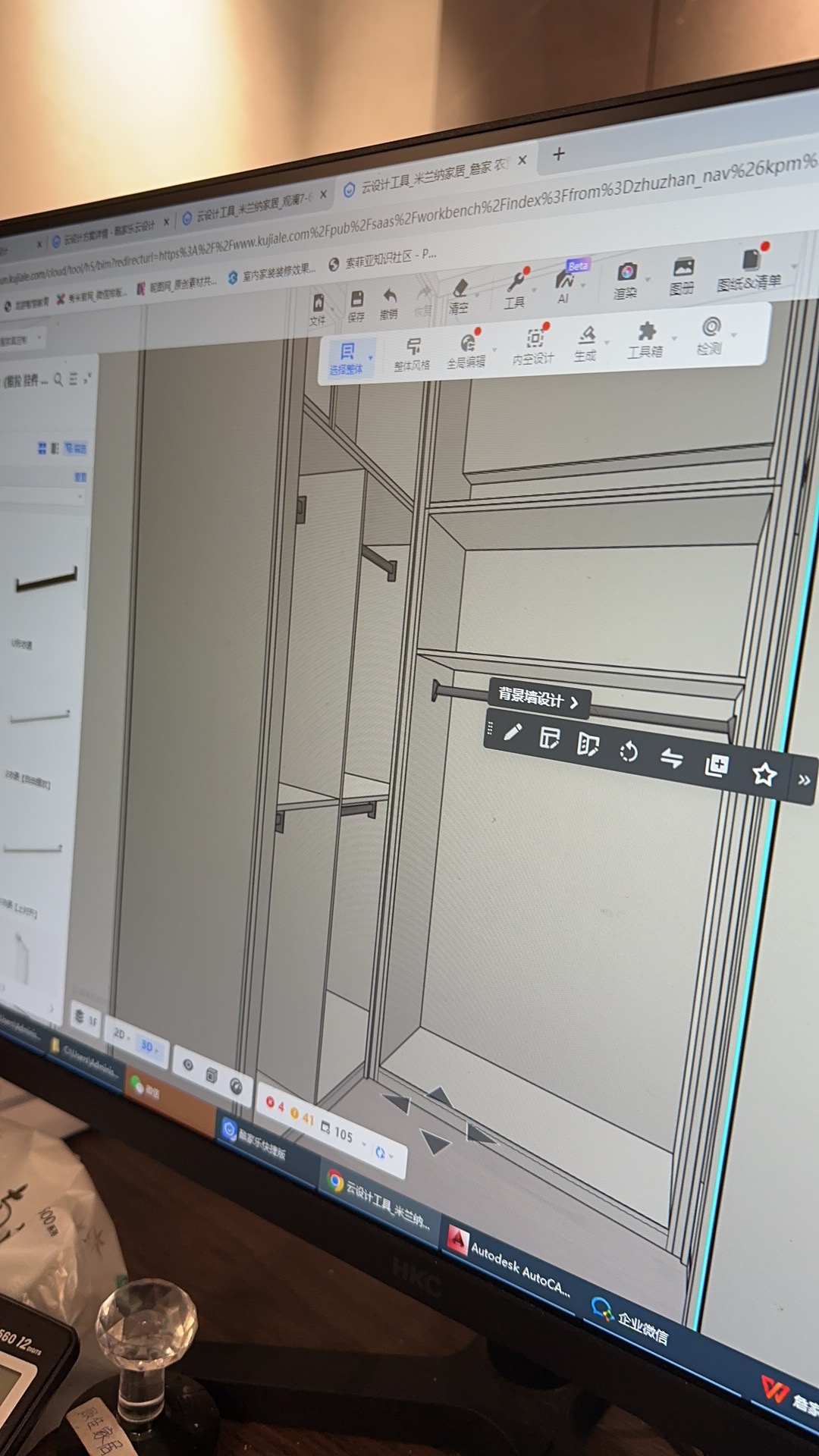Switch to 2D view mode
The width and height of the screenshot is (819, 1456).
(x=119, y=1034)
